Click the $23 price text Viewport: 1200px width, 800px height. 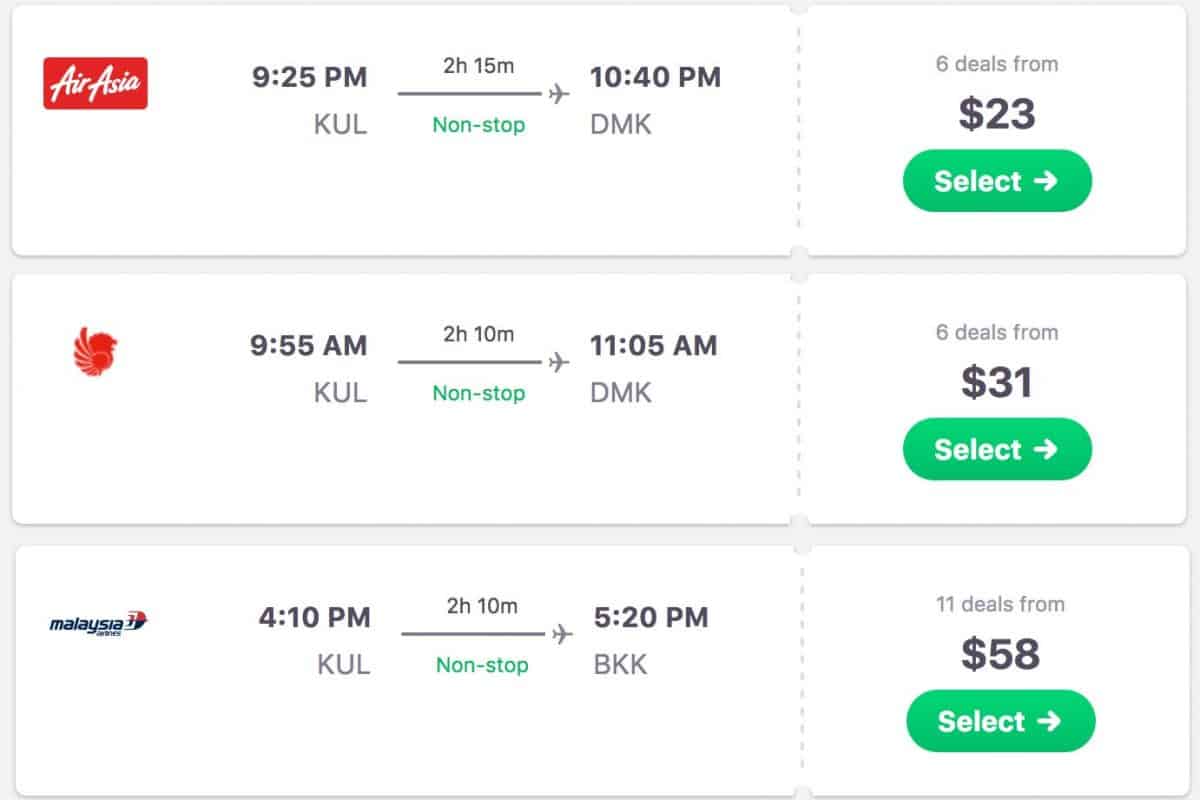997,114
